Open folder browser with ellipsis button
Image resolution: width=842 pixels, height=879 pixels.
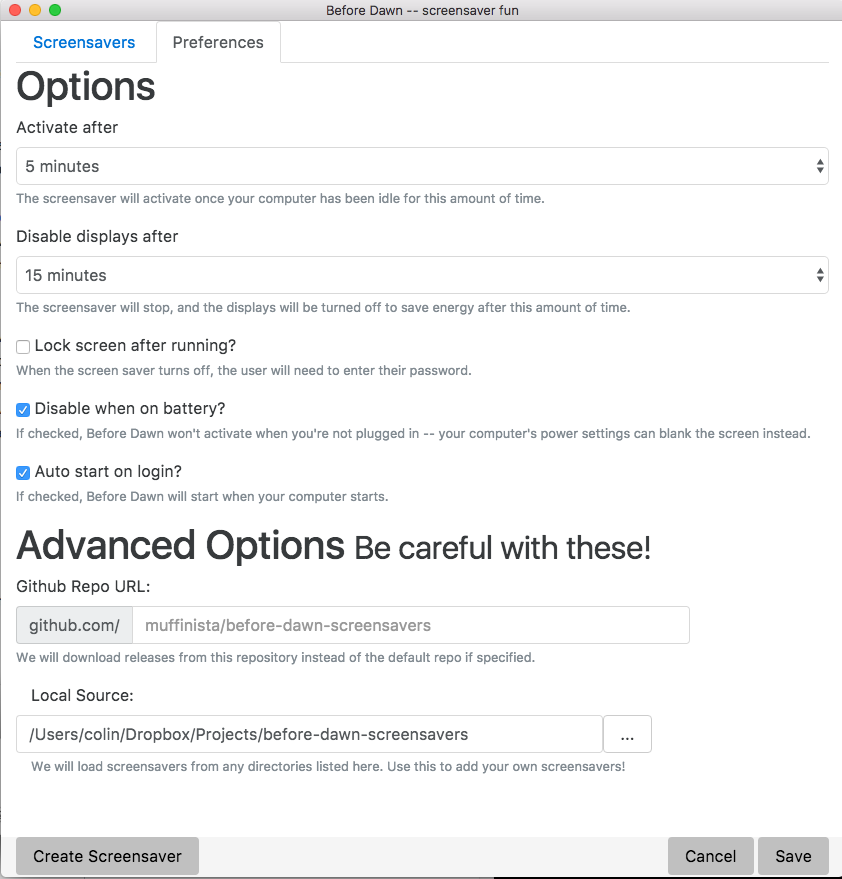click(x=627, y=734)
